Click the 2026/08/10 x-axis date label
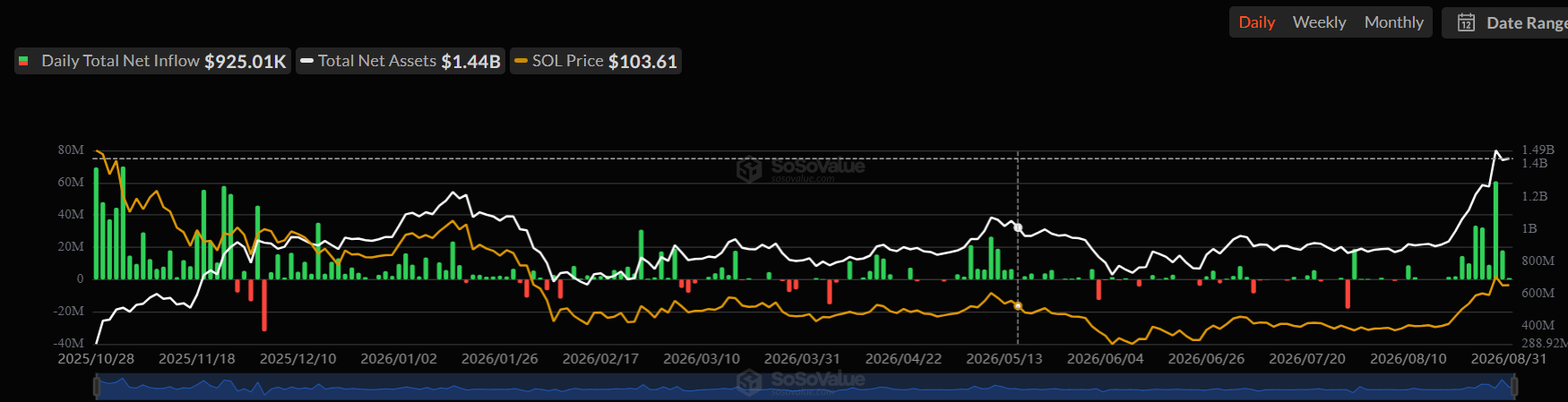This screenshot has width=1568, height=402. coord(1409,359)
